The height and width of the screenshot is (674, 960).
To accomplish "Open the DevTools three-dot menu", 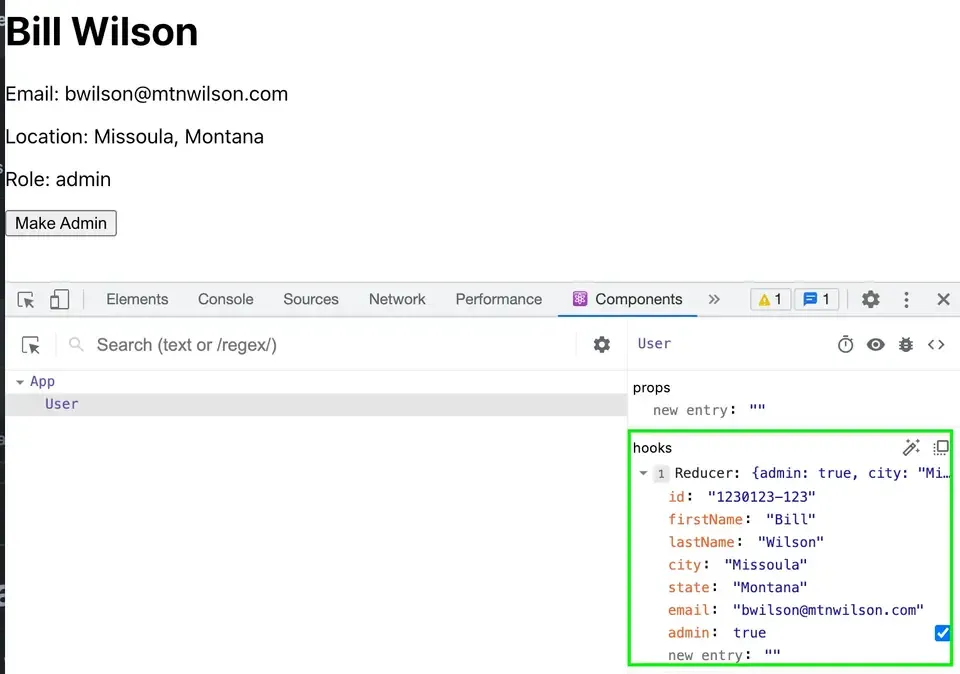I will (906, 300).
